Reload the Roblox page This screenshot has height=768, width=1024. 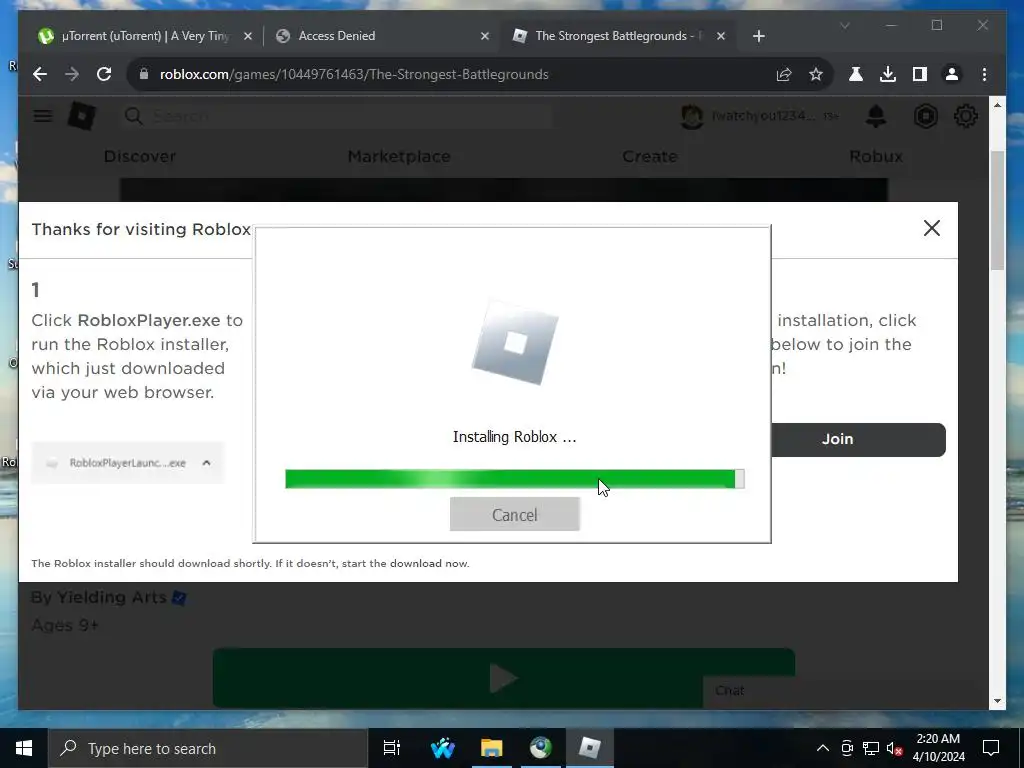coord(104,74)
